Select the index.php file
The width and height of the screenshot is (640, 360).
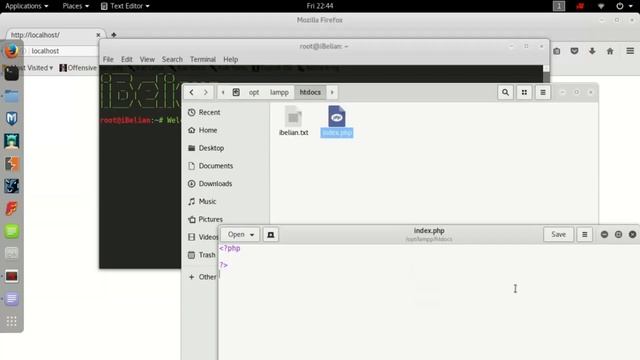pos(337,121)
